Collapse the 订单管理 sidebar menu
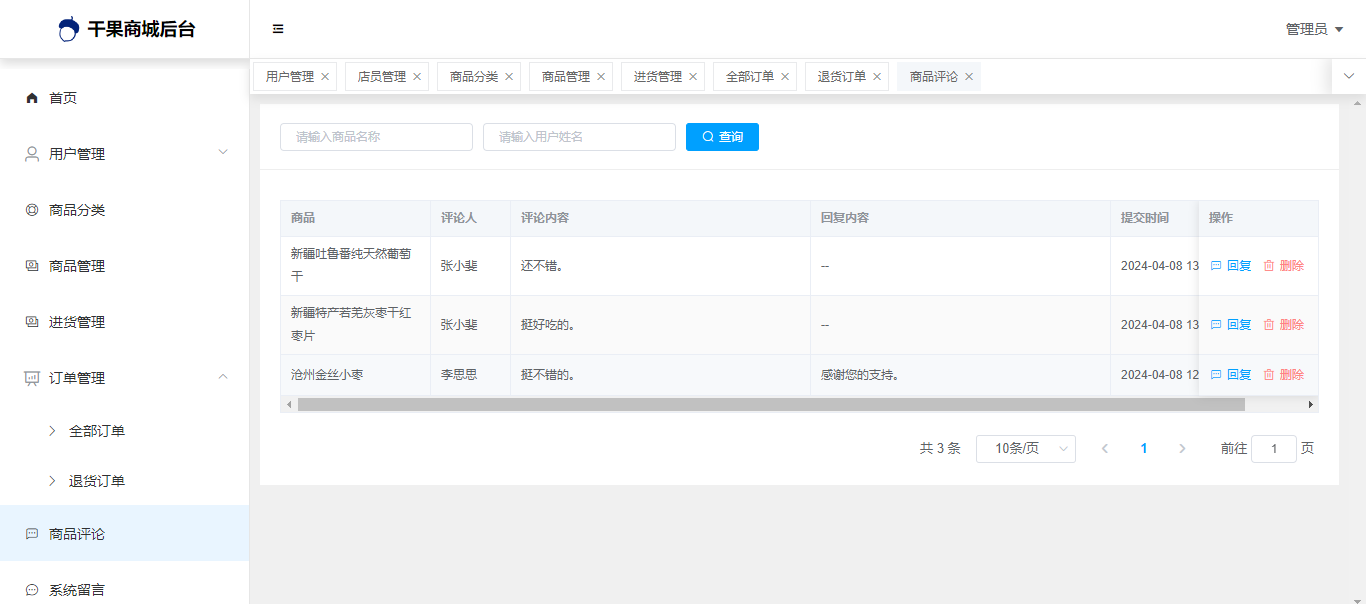Image resolution: width=1366 pixels, height=604 pixels. click(223, 377)
